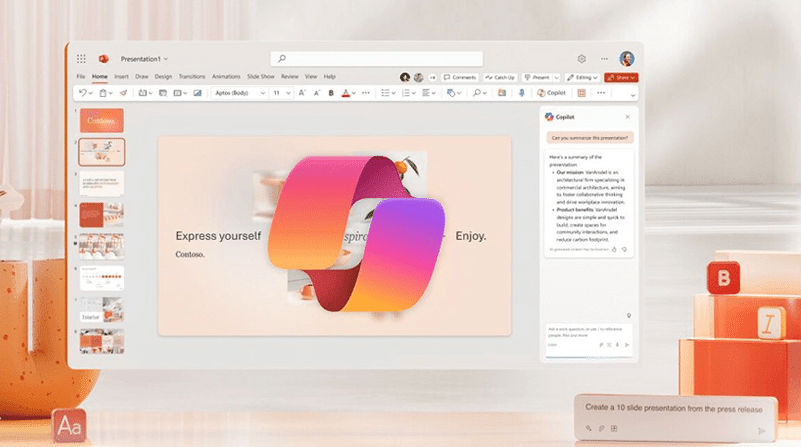Open the File menu

(81, 77)
